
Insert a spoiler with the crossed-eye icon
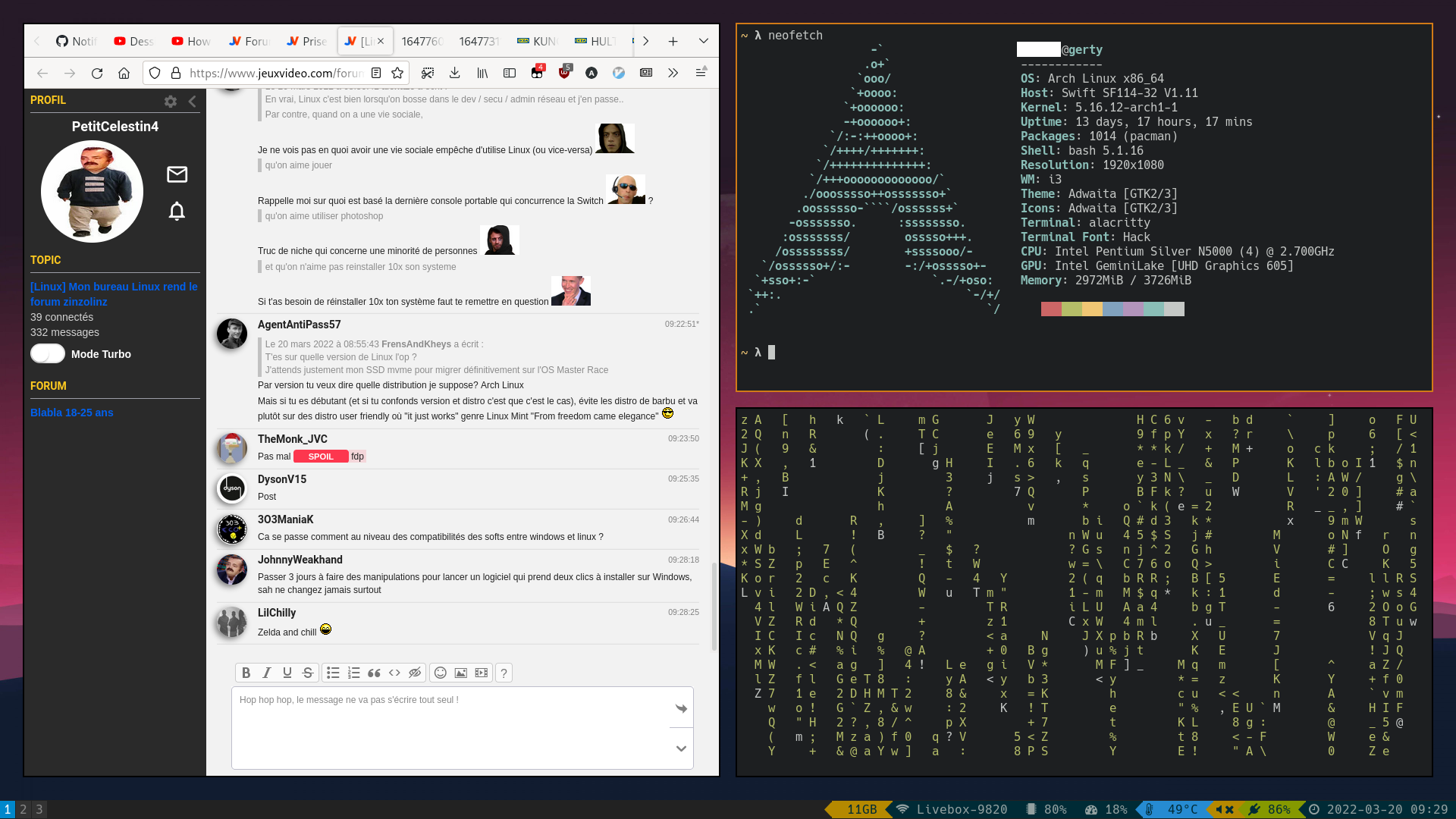pos(415,673)
